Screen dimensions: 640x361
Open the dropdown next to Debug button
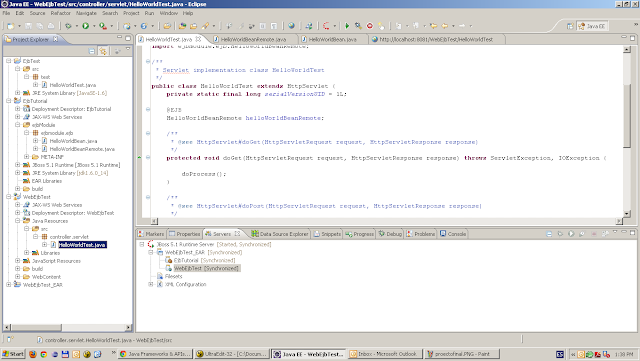76,26
